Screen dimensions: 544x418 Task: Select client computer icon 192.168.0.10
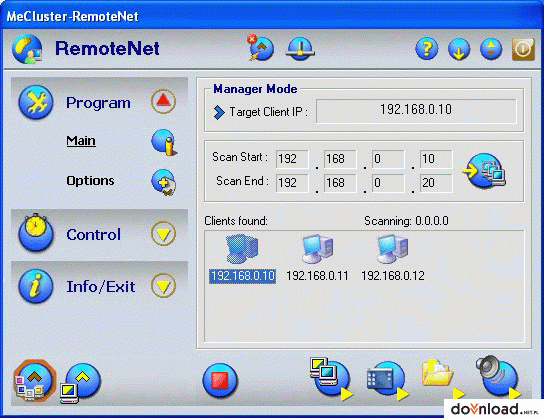[242, 249]
